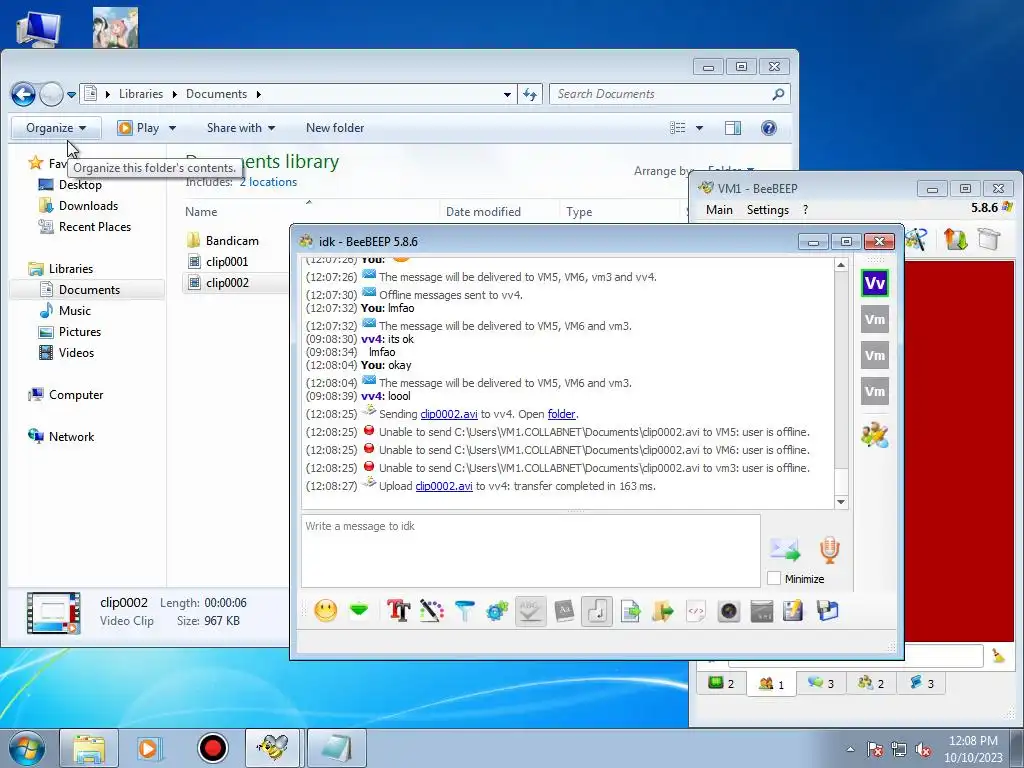Click the change your view icon
1024x768 pixels.
tap(678, 128)
